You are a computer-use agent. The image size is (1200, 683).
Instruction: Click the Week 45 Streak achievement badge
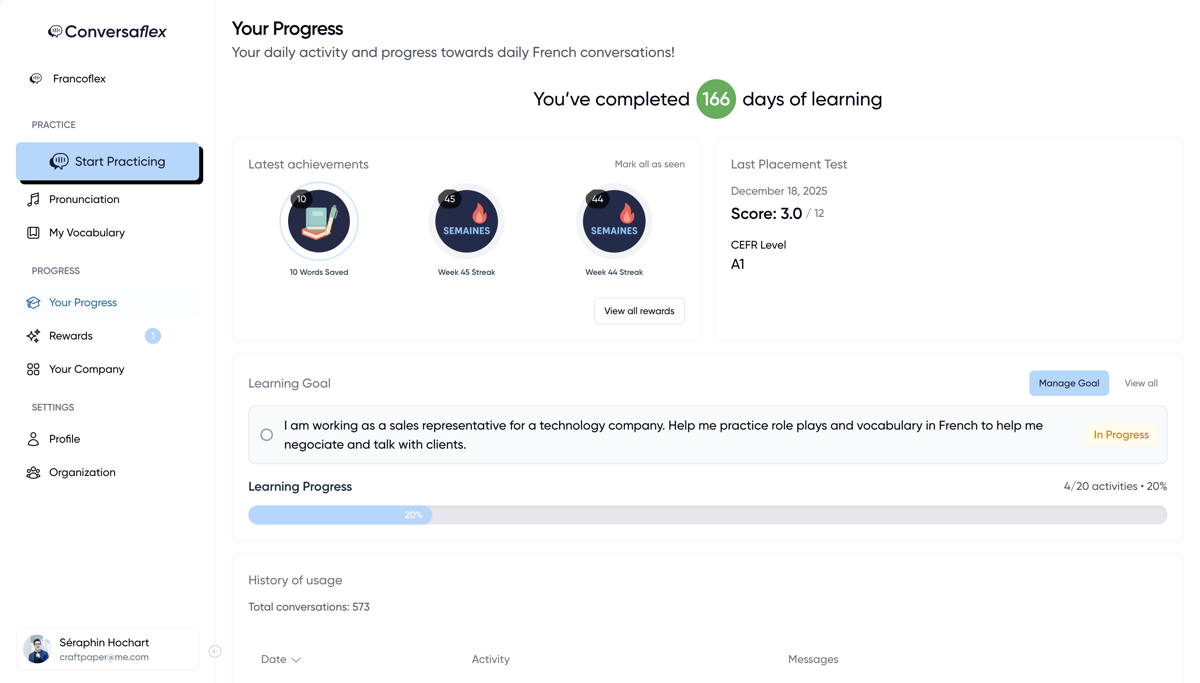pyautogui.click(x=466, y=221)
